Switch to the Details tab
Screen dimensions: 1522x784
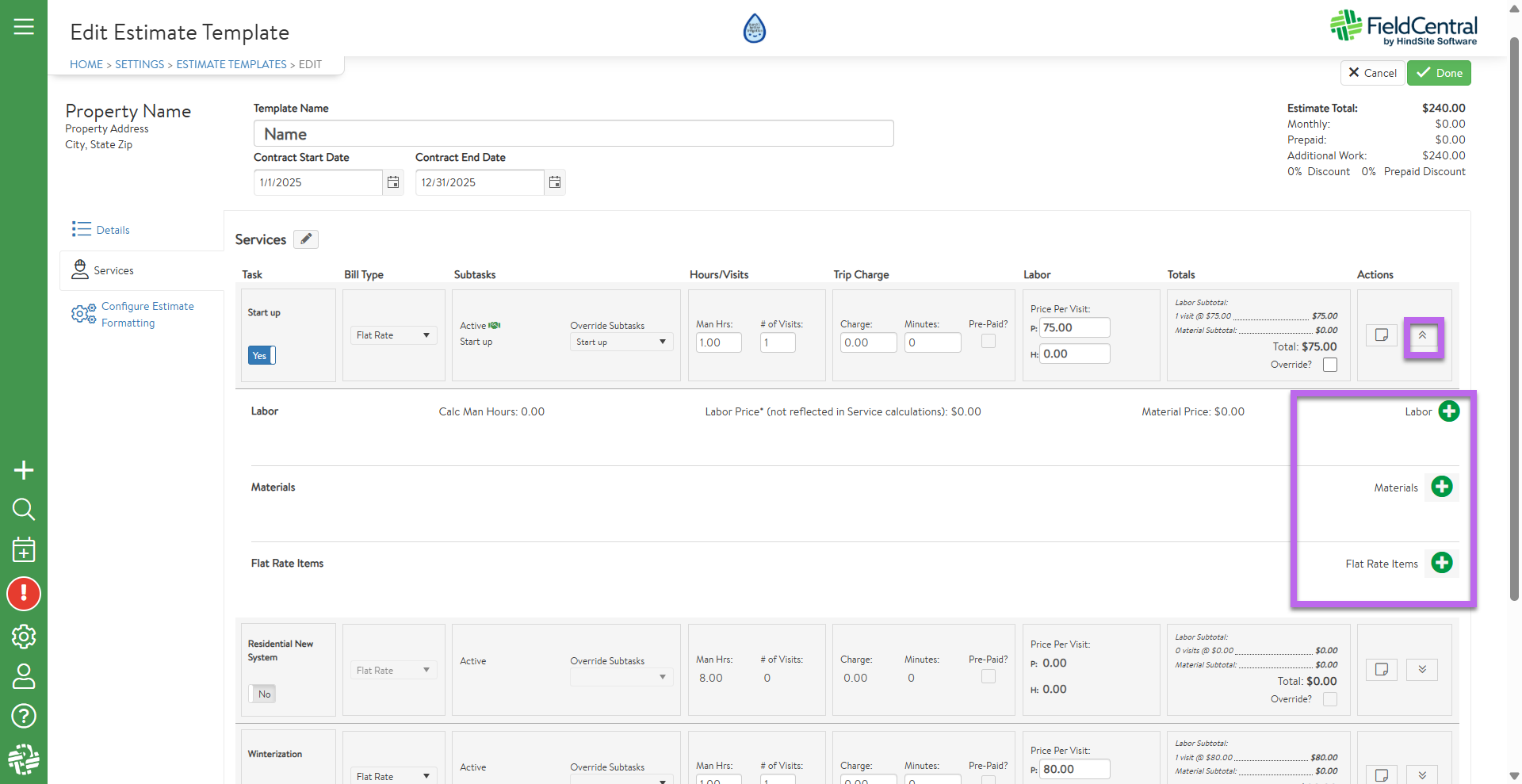(x=113, y=230)
